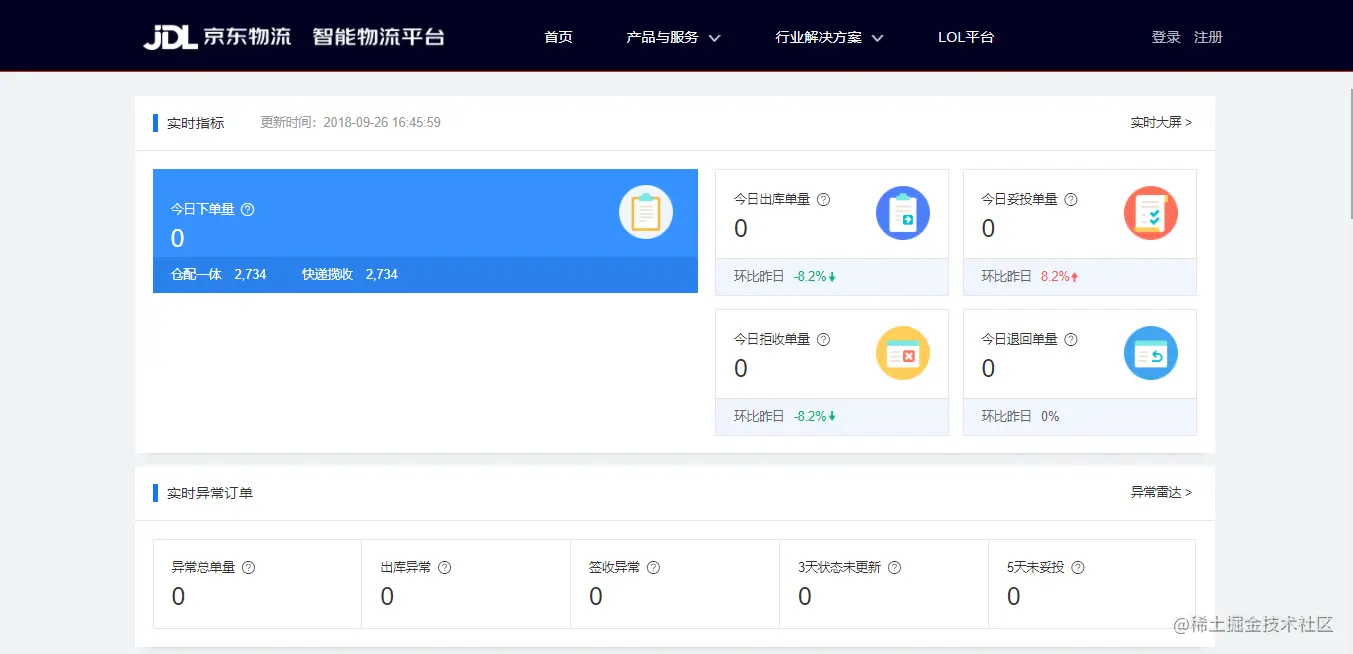Click the 出库异常 label
Screen dimensions: 1353x654
[x=406, y=567]
